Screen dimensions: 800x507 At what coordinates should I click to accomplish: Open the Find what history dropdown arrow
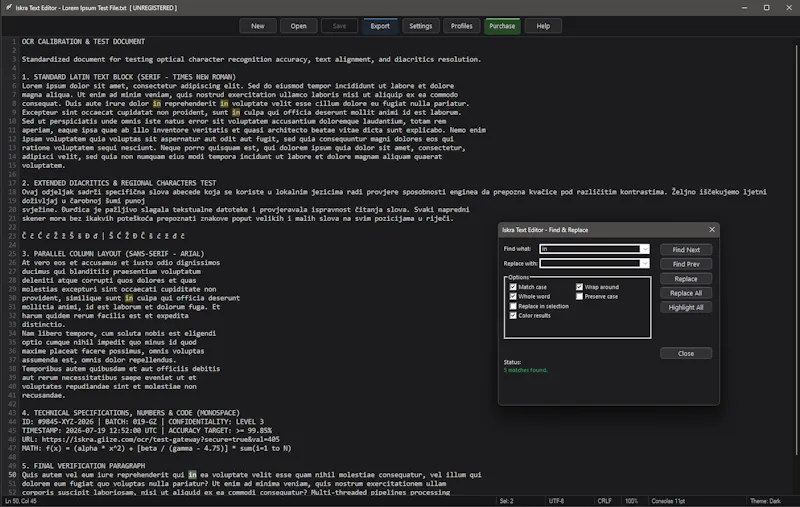tap(645, 249)
